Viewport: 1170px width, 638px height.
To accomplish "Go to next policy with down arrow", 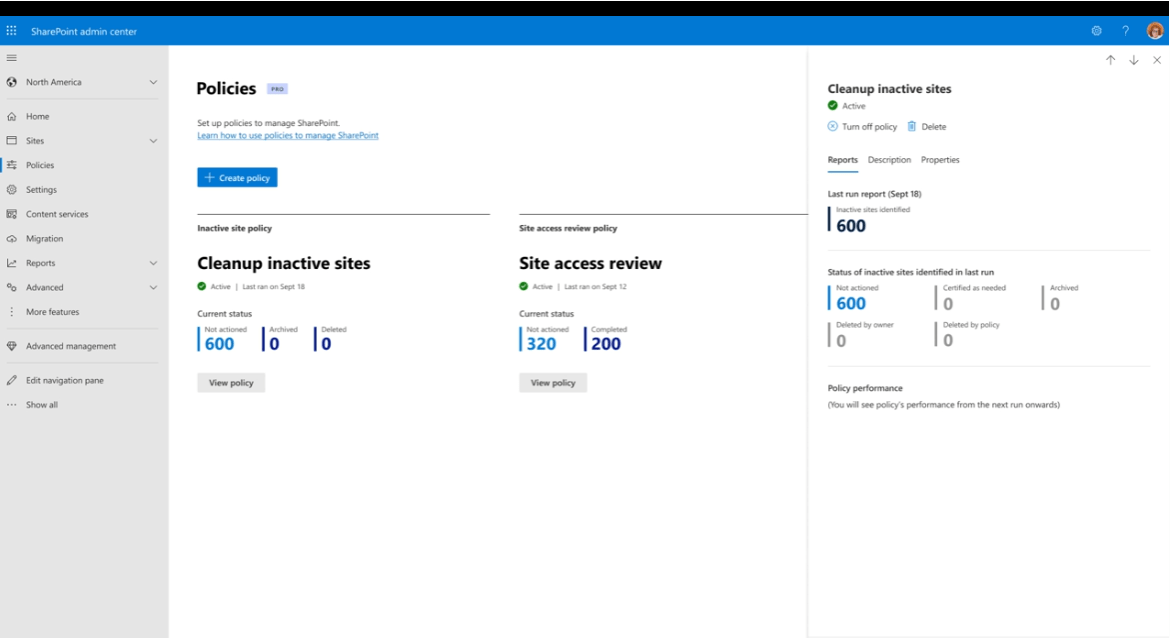I will click(x=1133, y=60).
